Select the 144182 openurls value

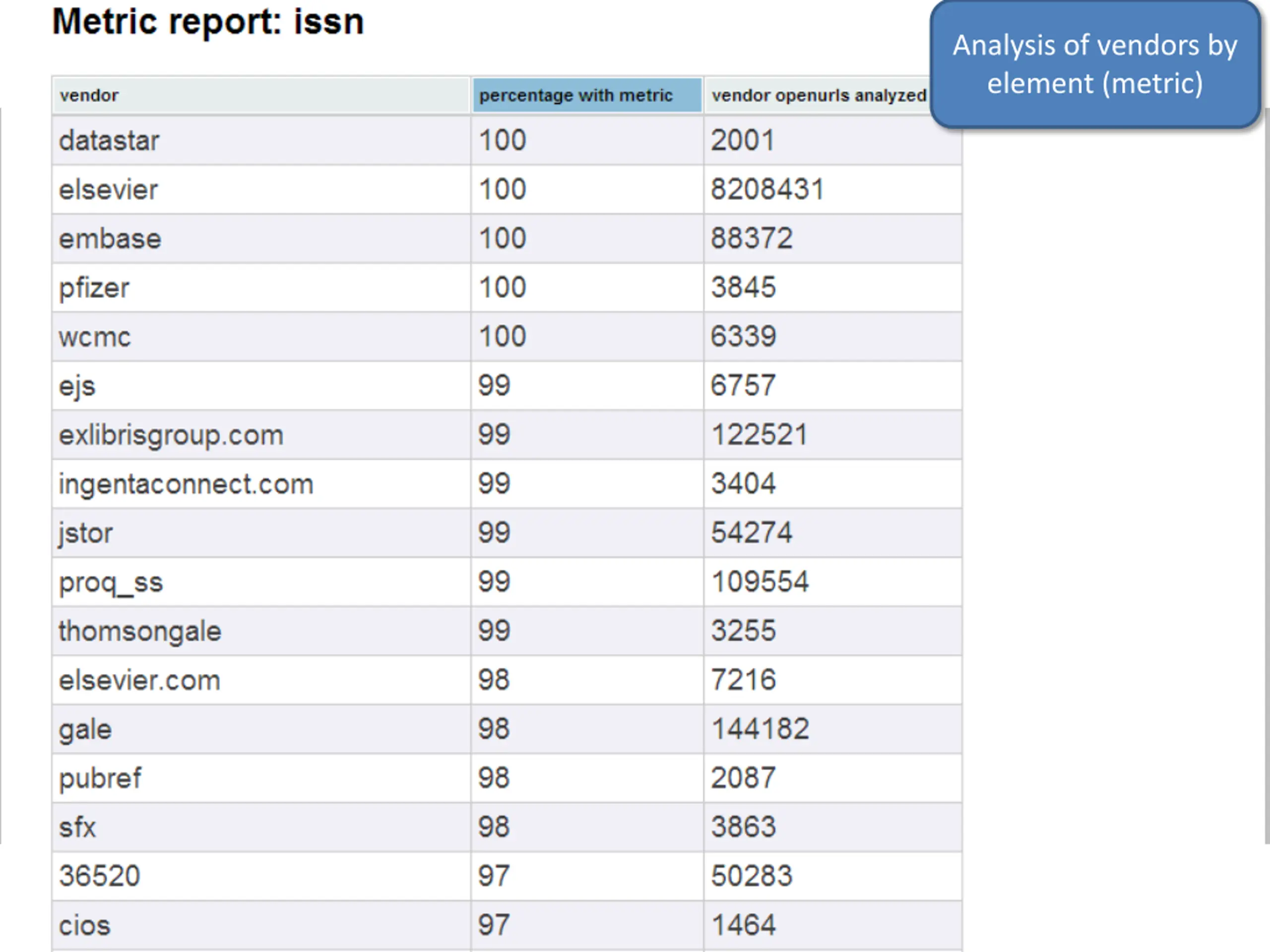760,729
